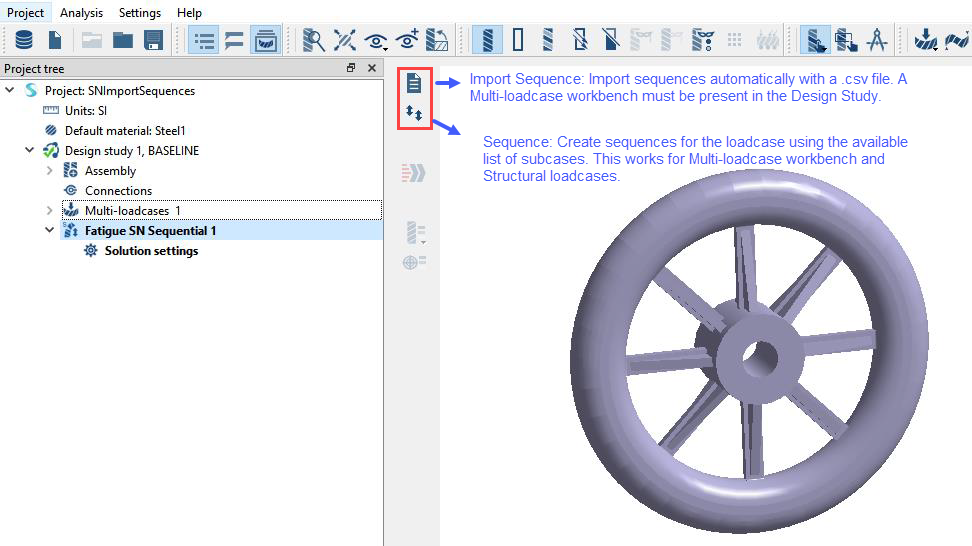The width and height of the screenshot is (972, 546).
Task: Click the database stack toolbar icon
Action: pyautogui.click(x=23, y=41)
